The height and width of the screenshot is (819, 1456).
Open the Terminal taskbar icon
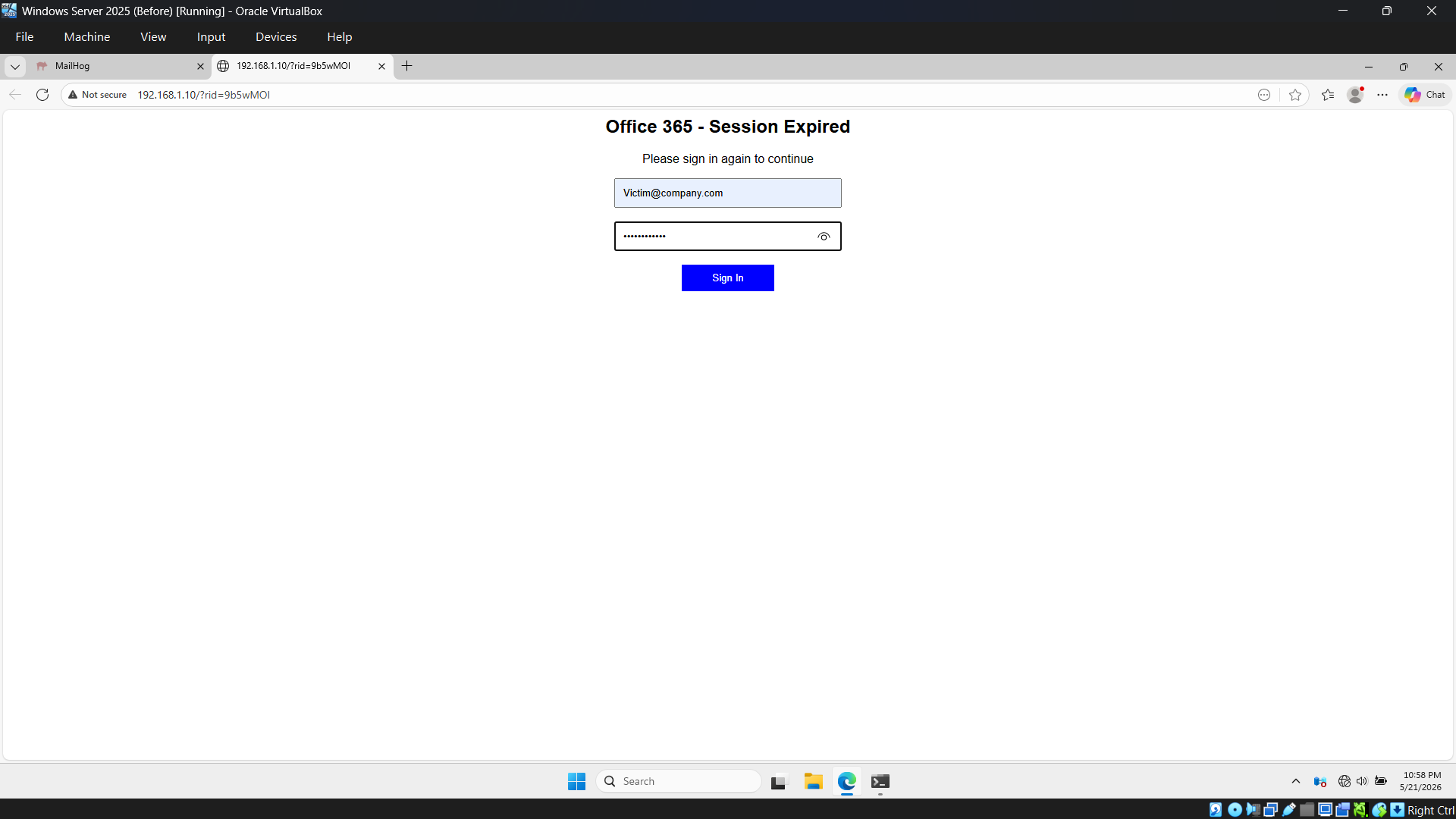click(880, 781)
